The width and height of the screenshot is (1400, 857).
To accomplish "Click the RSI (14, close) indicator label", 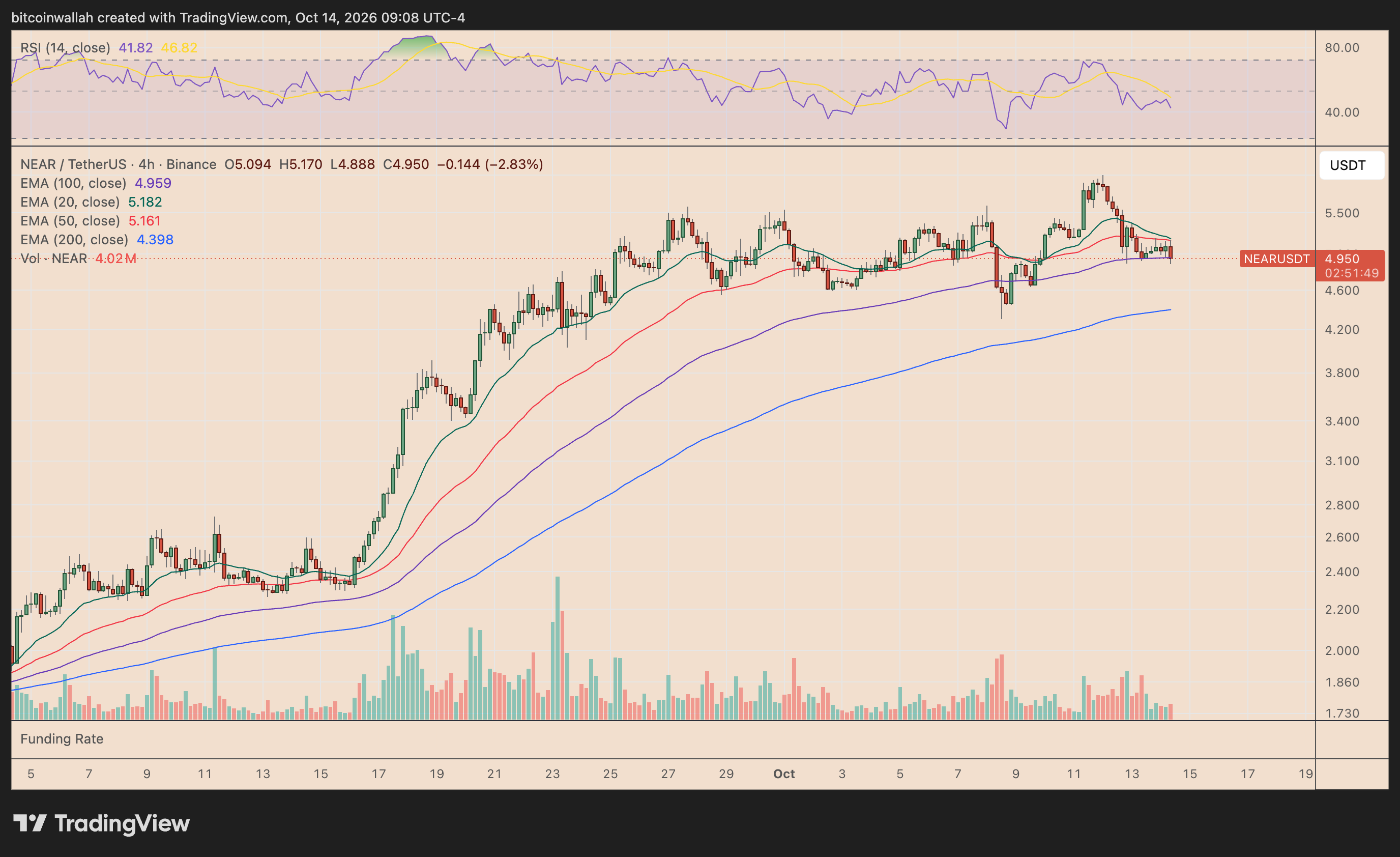I will pyautogui.click(x=65, y=48).
